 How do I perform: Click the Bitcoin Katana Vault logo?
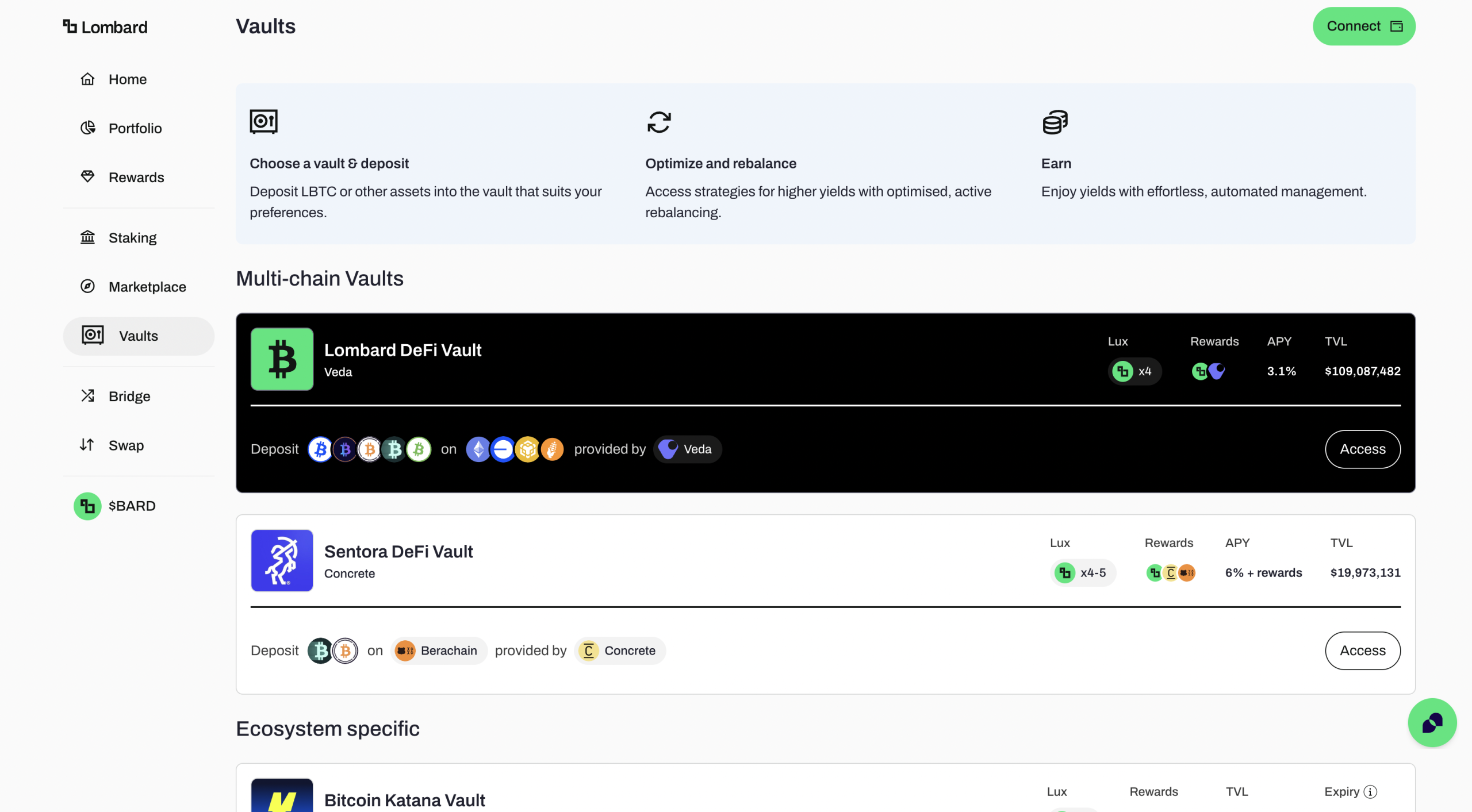click(x=282, y=795)
